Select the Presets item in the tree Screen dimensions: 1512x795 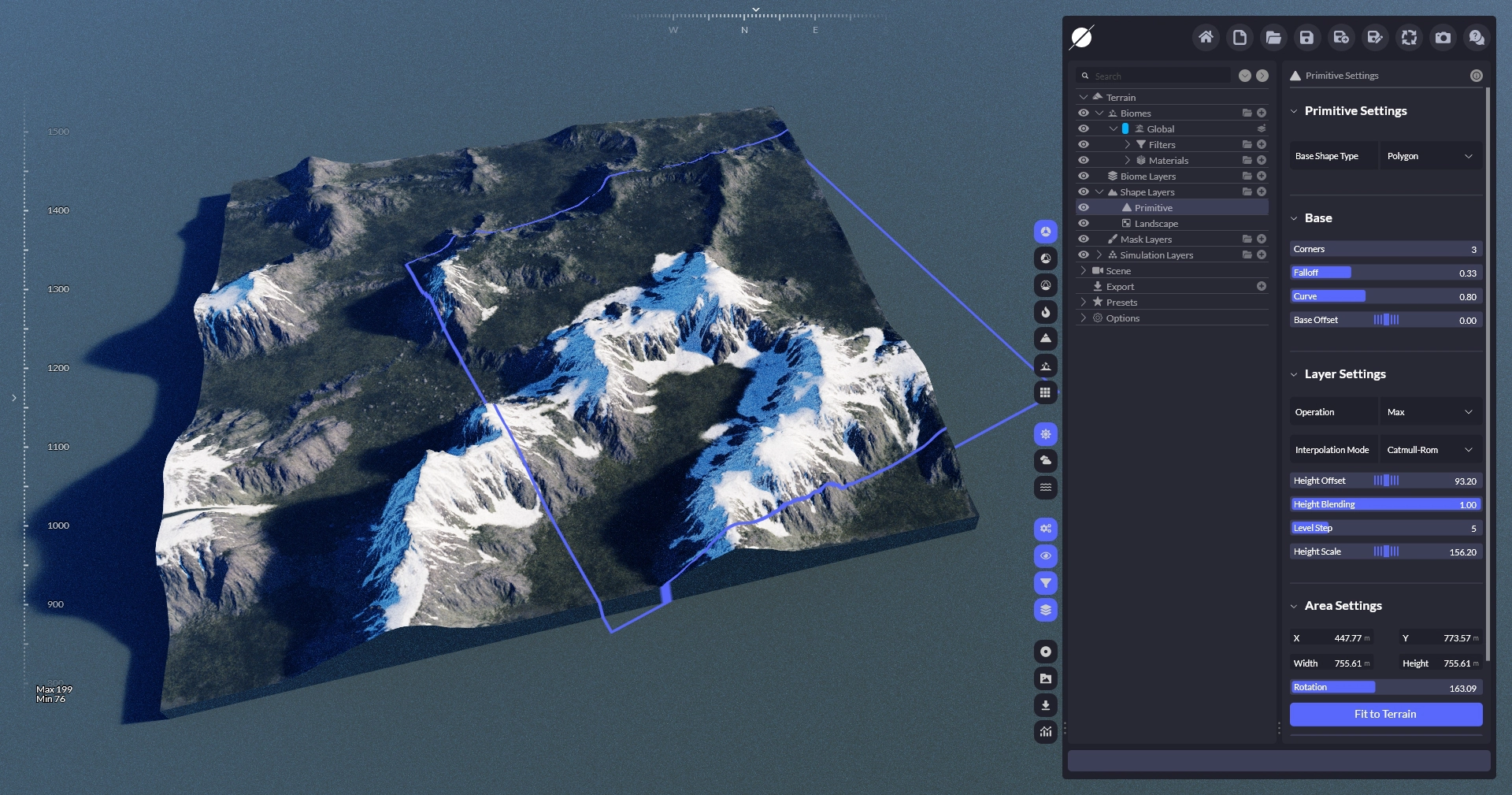(1121, 303)
